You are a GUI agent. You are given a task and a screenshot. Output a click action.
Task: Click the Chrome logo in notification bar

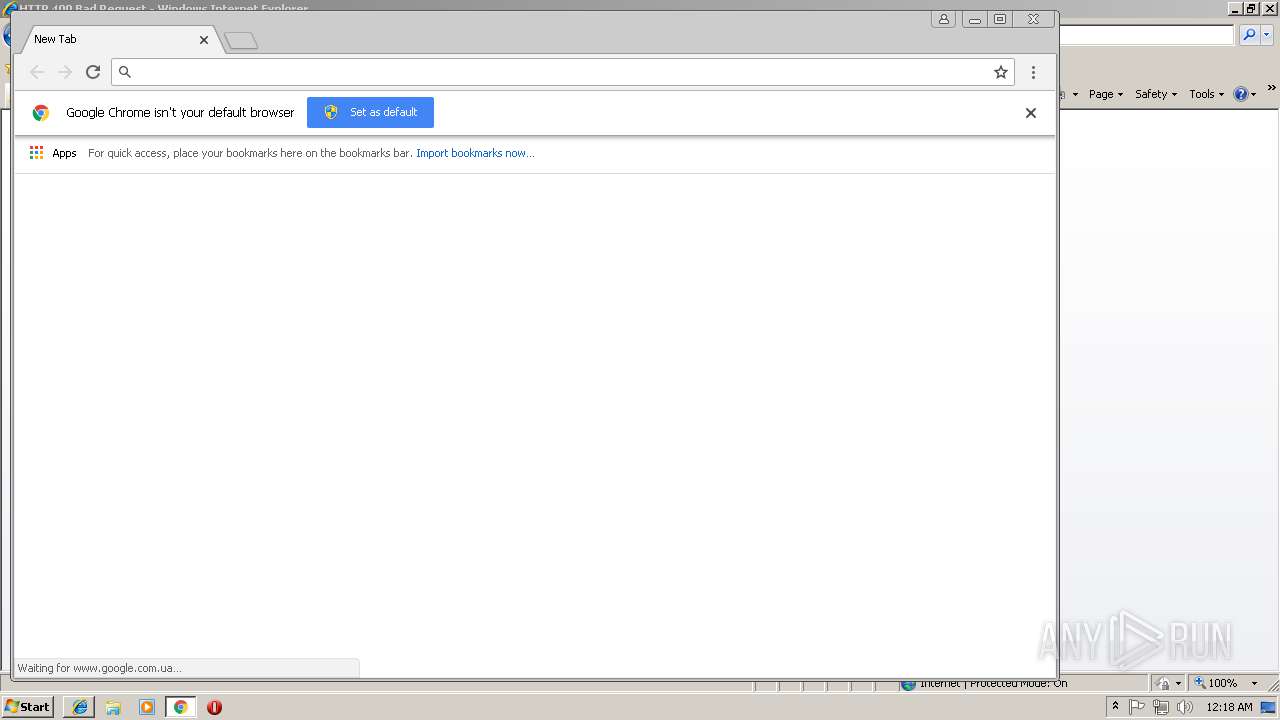pos(41,113)
